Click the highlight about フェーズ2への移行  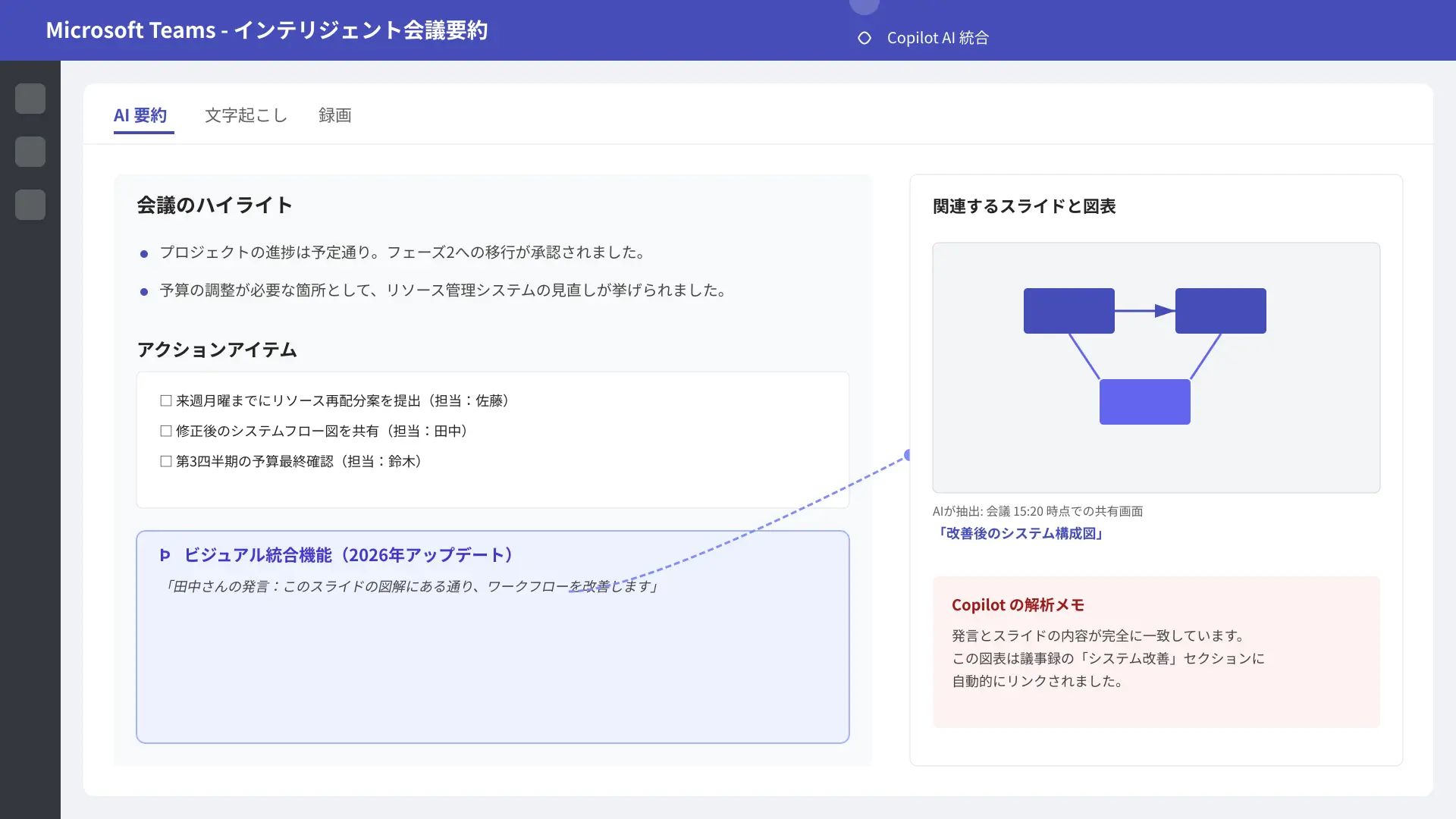[x=402, y=252]
